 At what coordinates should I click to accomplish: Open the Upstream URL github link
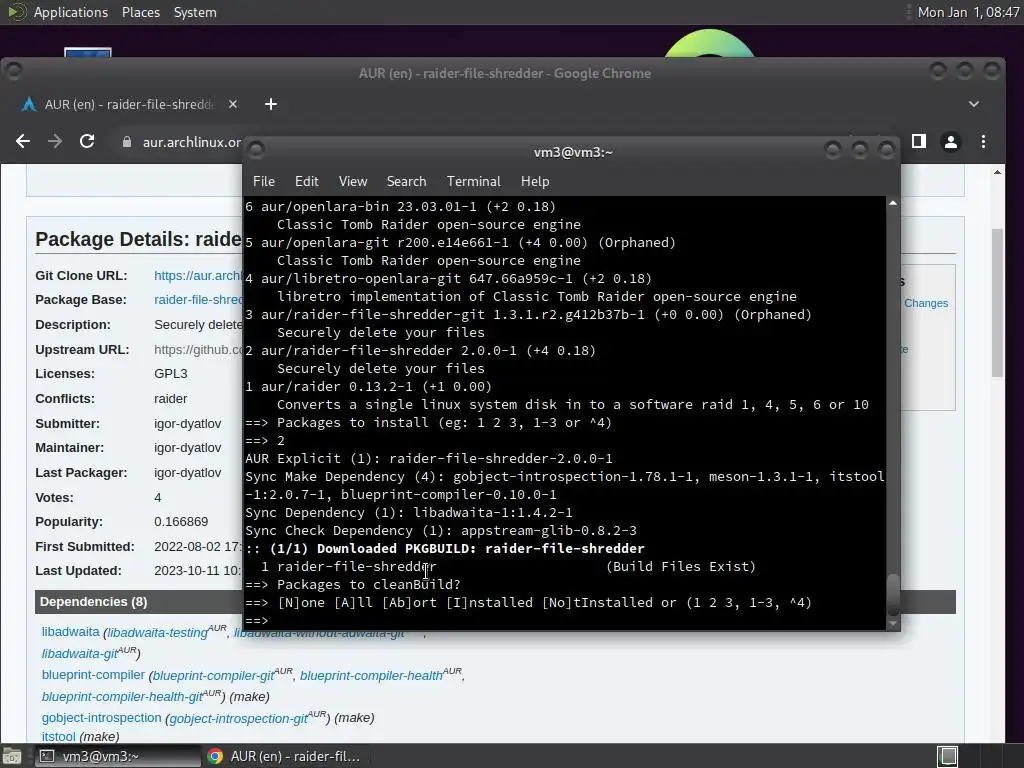(x=198, y=349)
